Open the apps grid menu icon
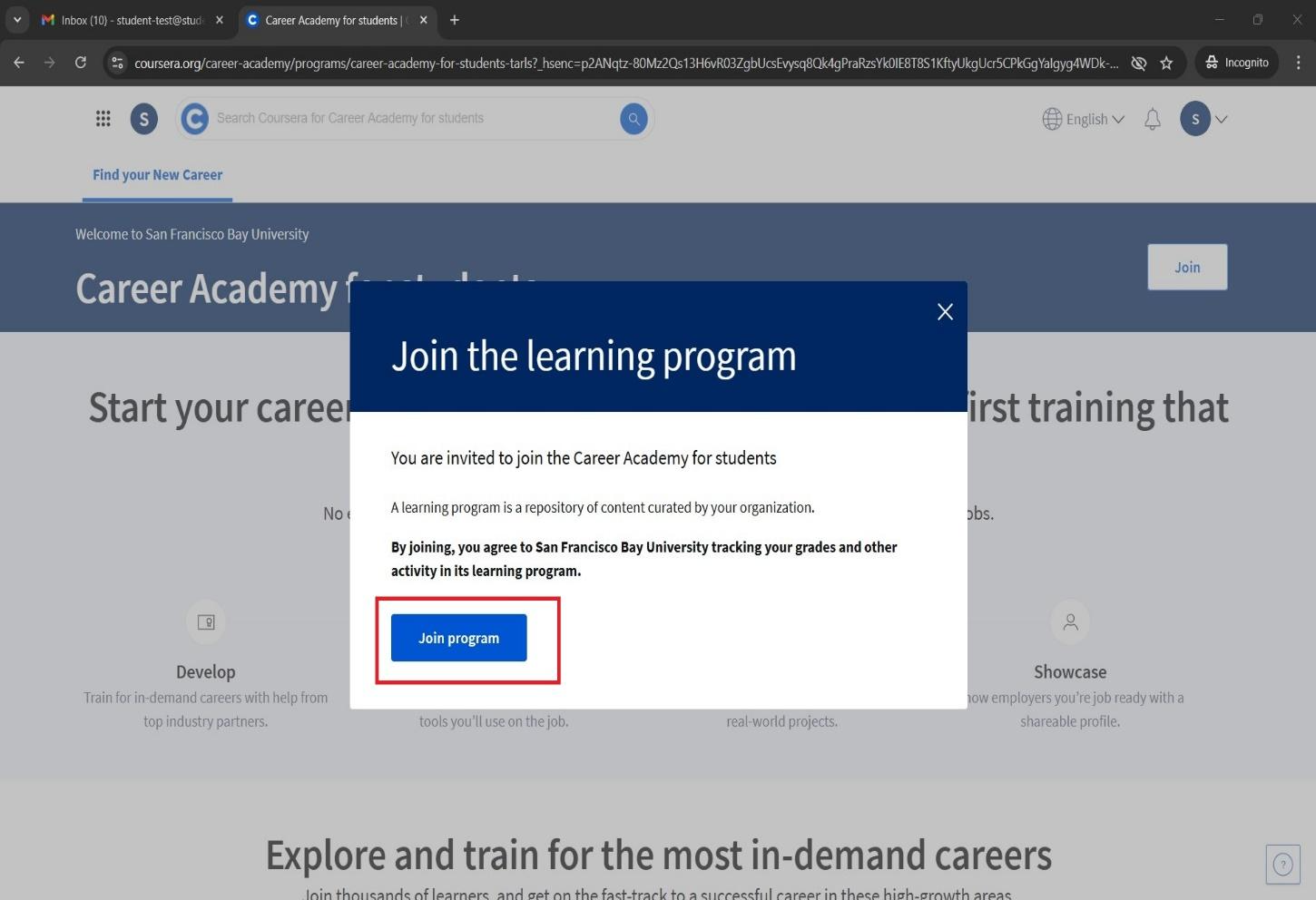 (x=103, y=119)
